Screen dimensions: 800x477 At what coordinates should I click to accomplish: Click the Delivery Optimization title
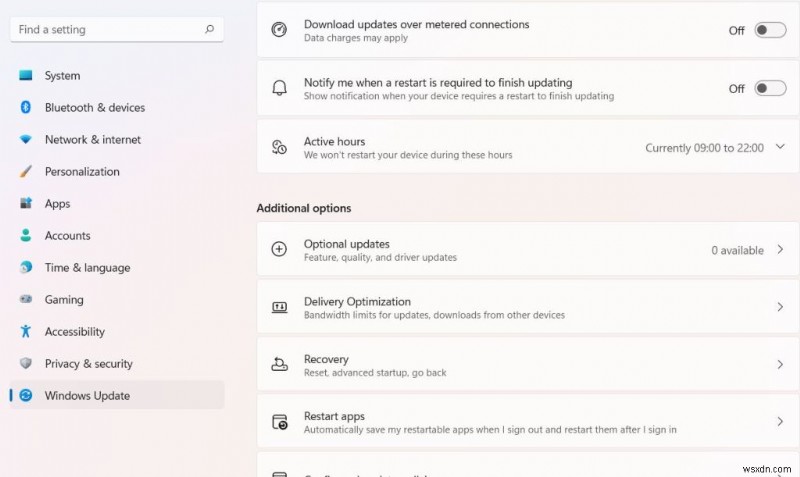(x=357, y=302)
